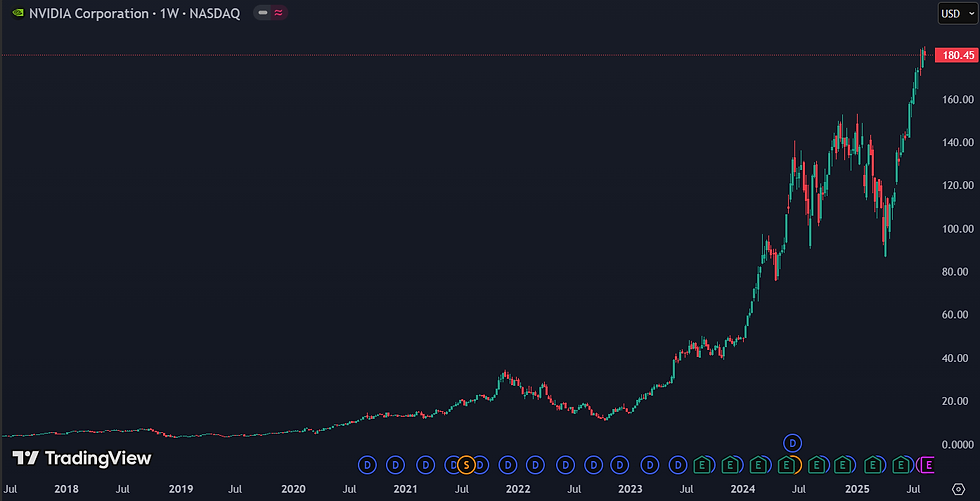The height and width of the screenshot is (501, 980).
Task: Click the last green E earnings marker before Jul 2025
Action: 900,465
